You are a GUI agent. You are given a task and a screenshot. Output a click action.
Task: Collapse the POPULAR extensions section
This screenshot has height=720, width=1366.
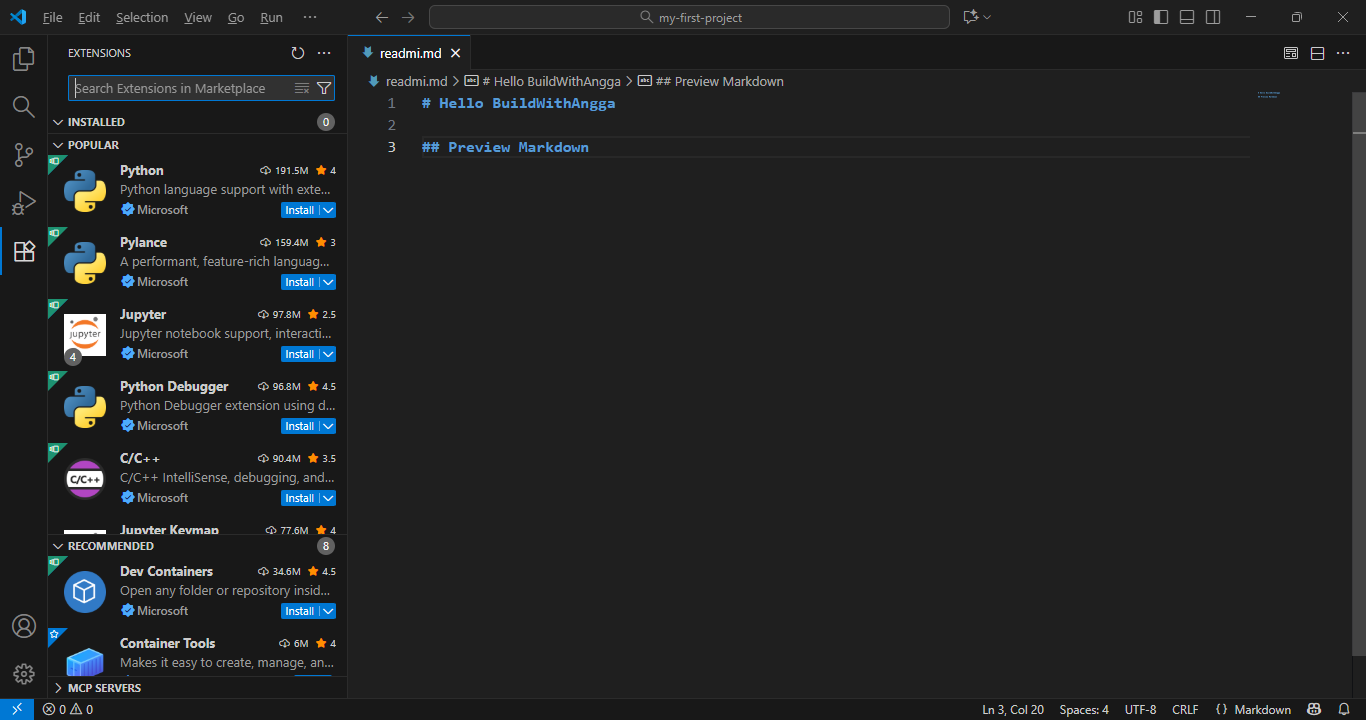[x=58, y=144]
